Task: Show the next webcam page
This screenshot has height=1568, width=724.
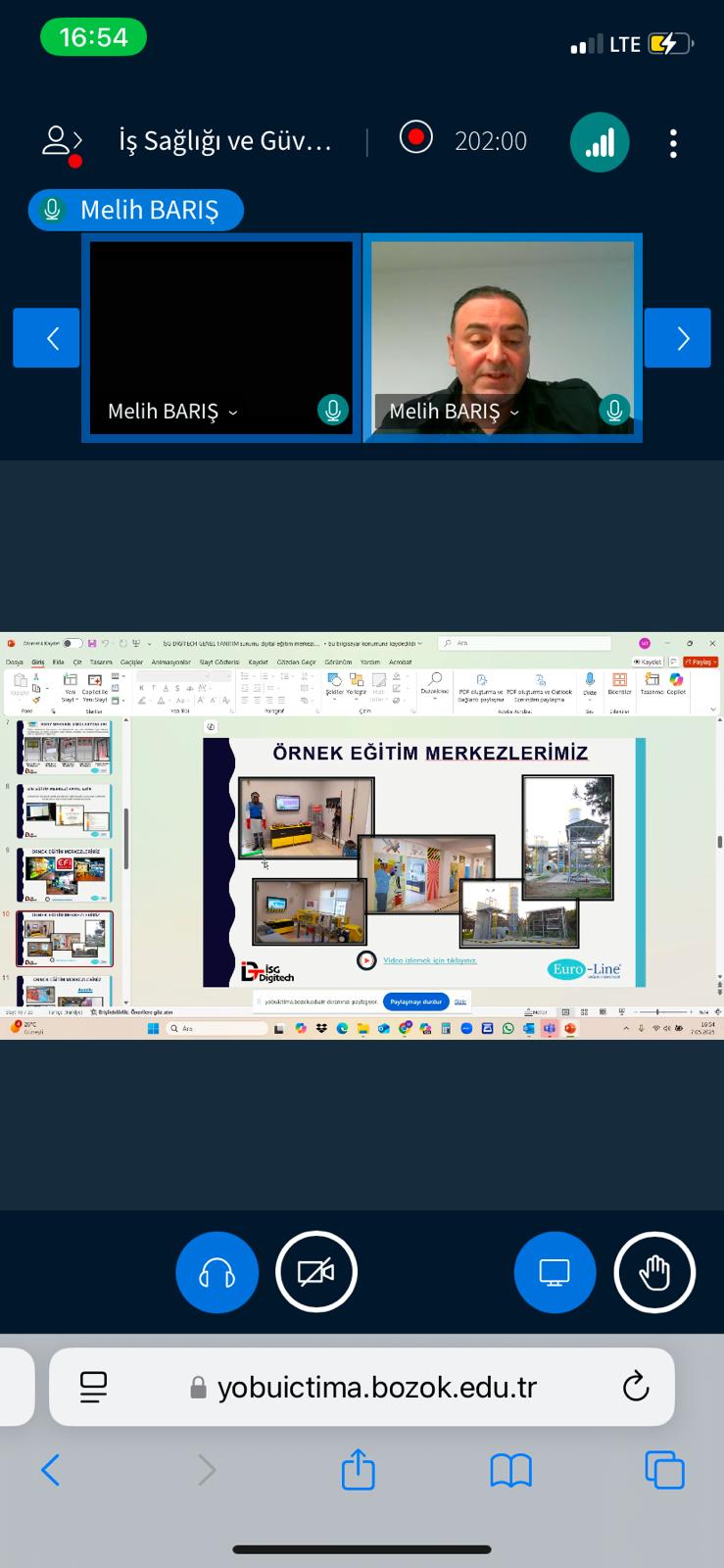Action: tap(678, 338)
